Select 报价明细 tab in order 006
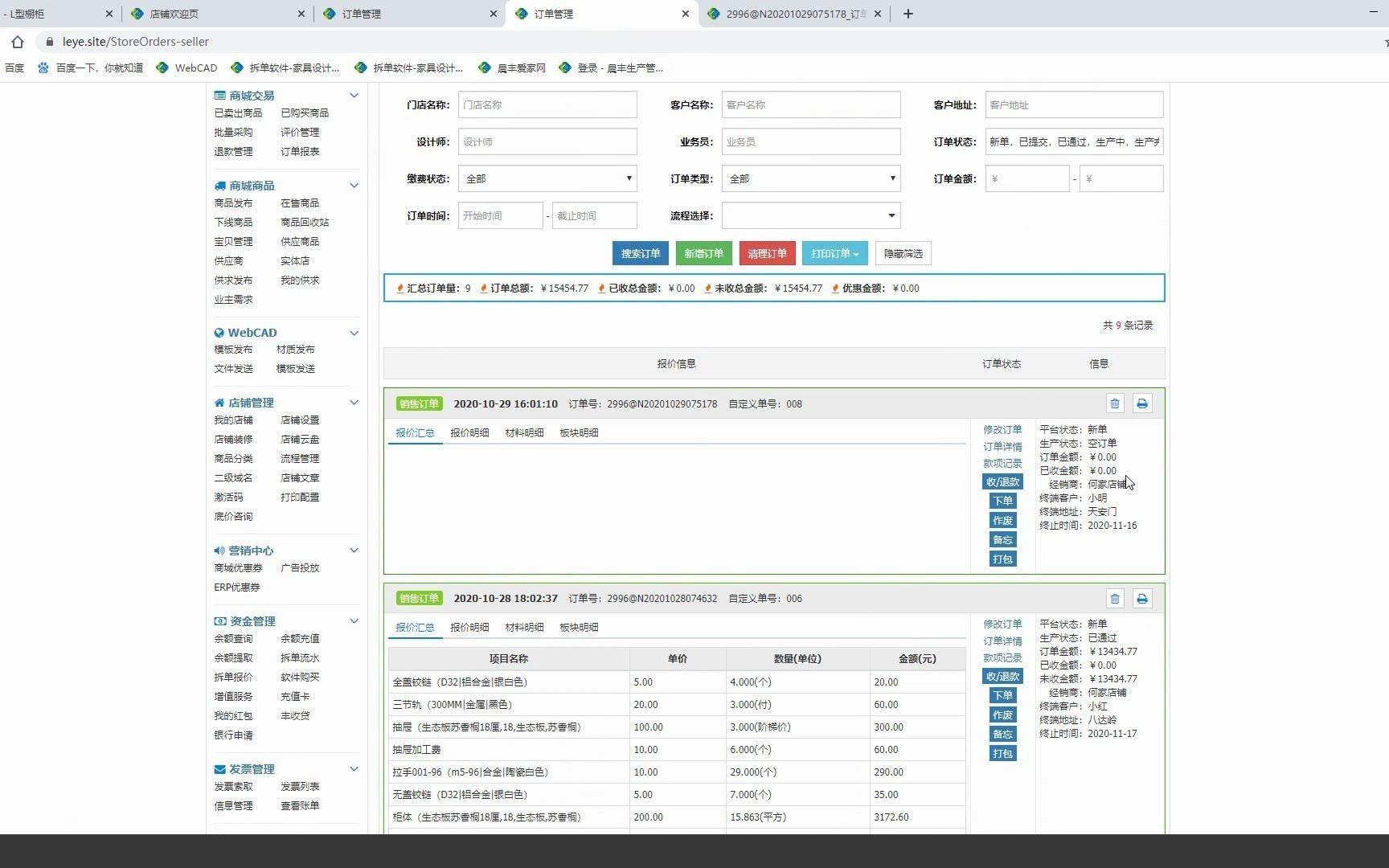1389x868 pixels. (x=469, y=627)
